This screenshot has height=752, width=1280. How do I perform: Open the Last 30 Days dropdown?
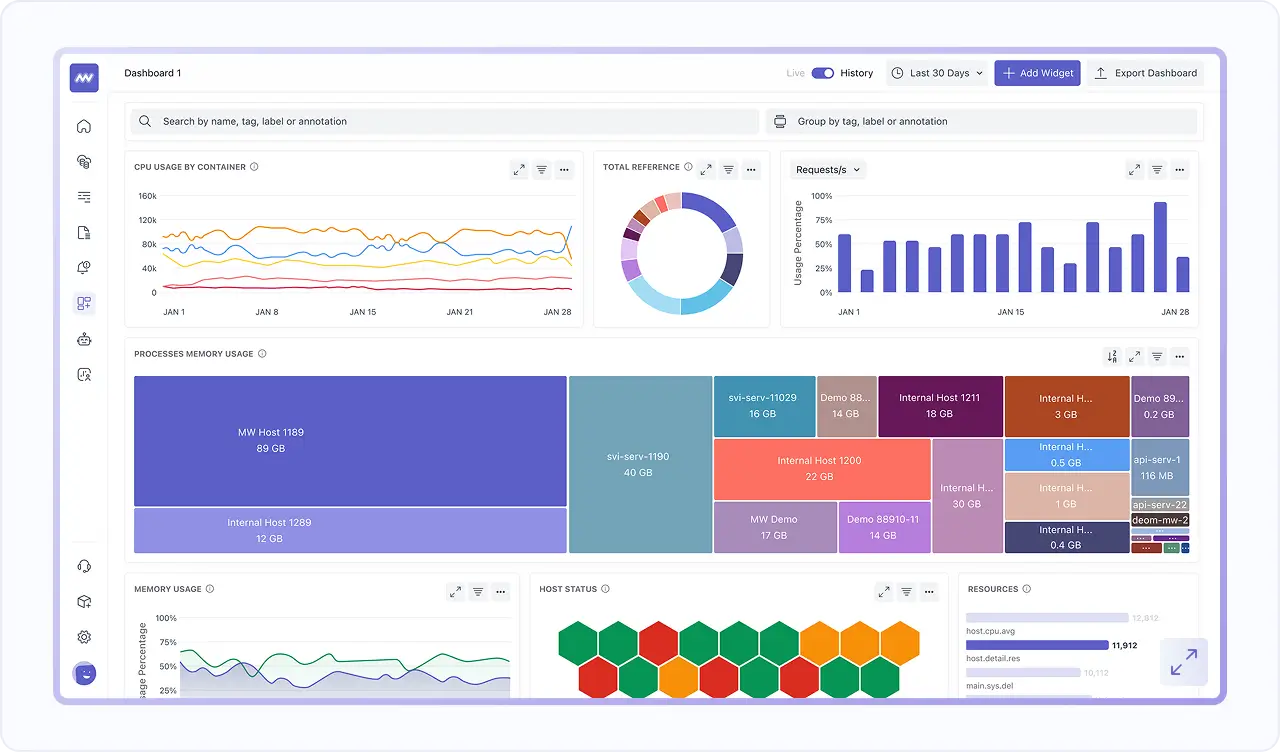click(937, 73)
